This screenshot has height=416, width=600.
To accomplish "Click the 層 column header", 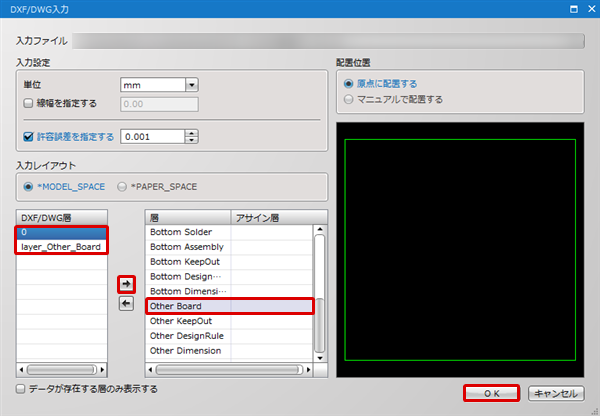I will pyautogui.click(x=188, y=218).
